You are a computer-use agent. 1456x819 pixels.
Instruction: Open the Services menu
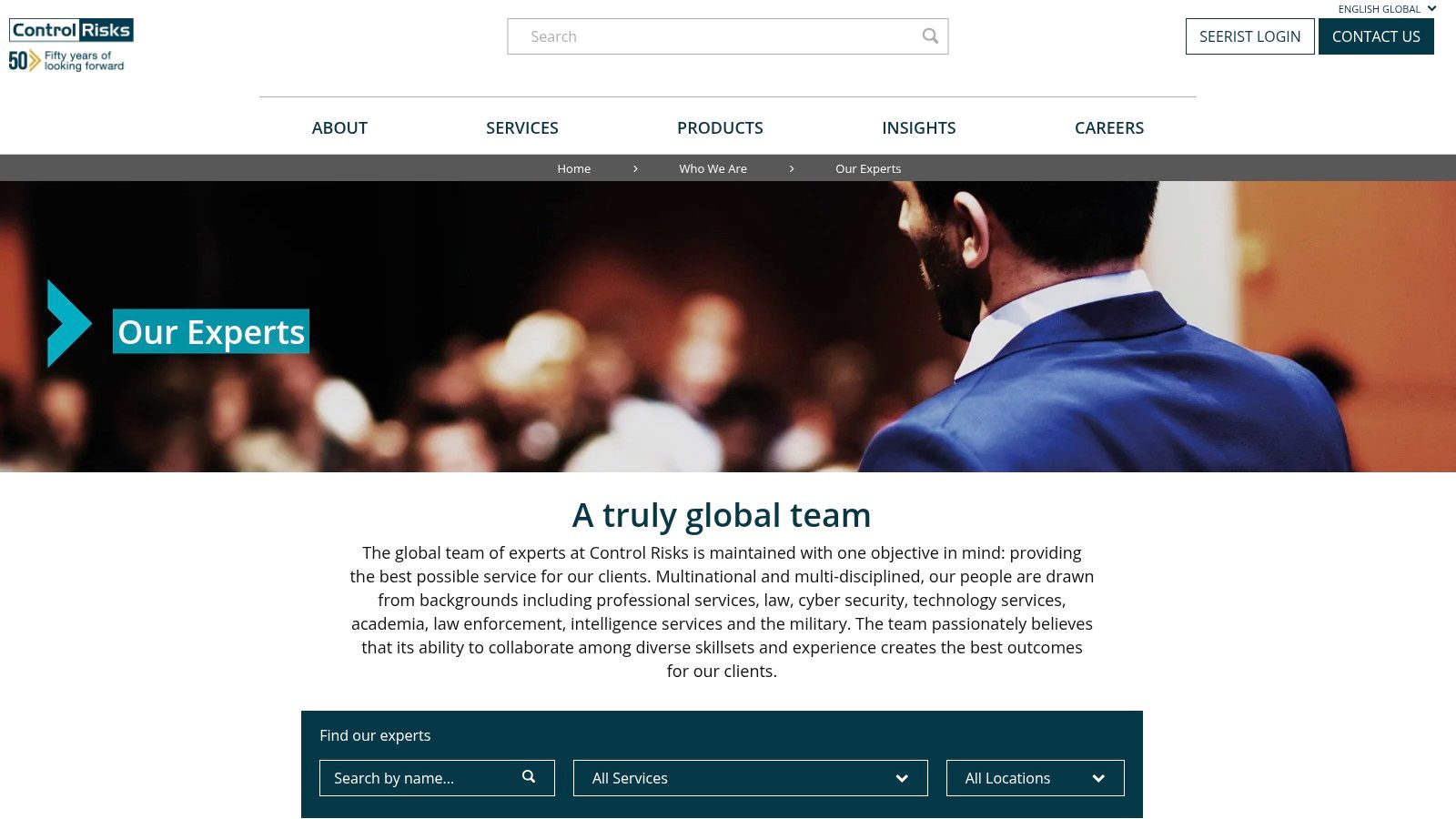pyautogui.click(x=522, y=128)
